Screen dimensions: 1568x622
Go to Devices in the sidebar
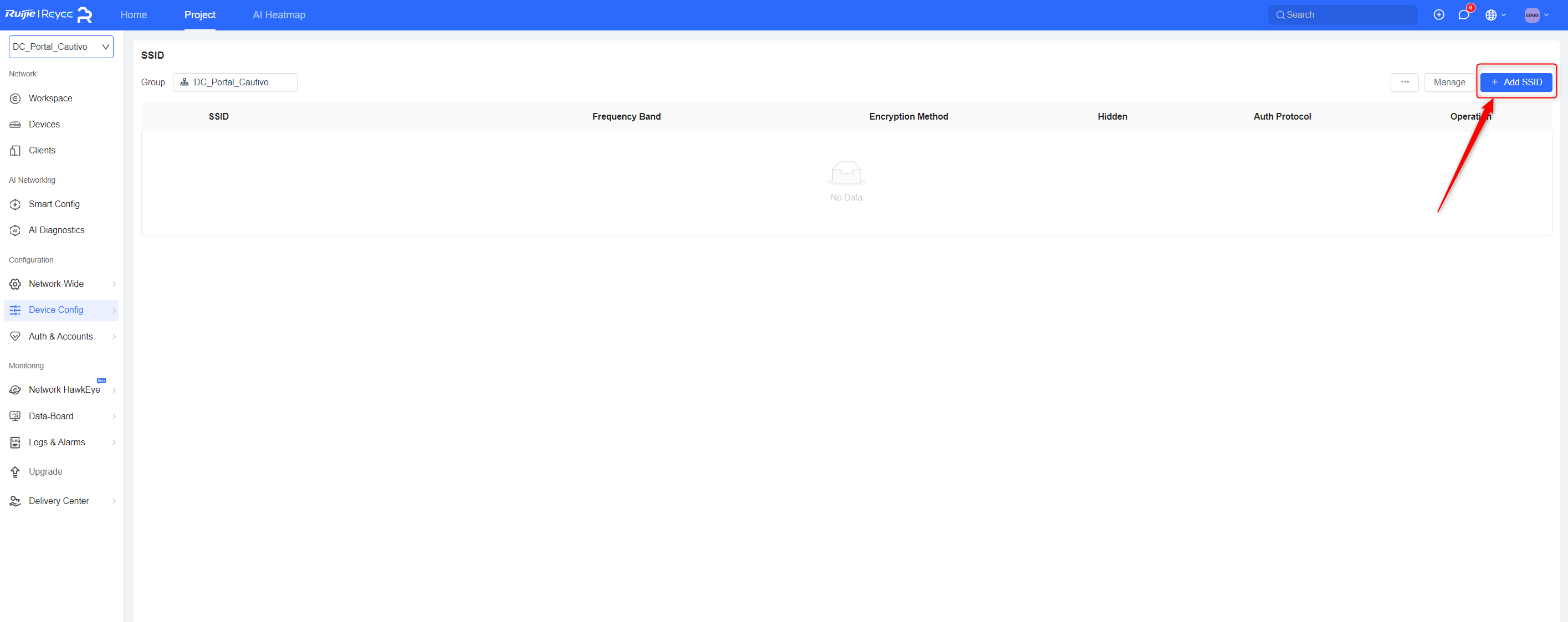pos(44,124)
